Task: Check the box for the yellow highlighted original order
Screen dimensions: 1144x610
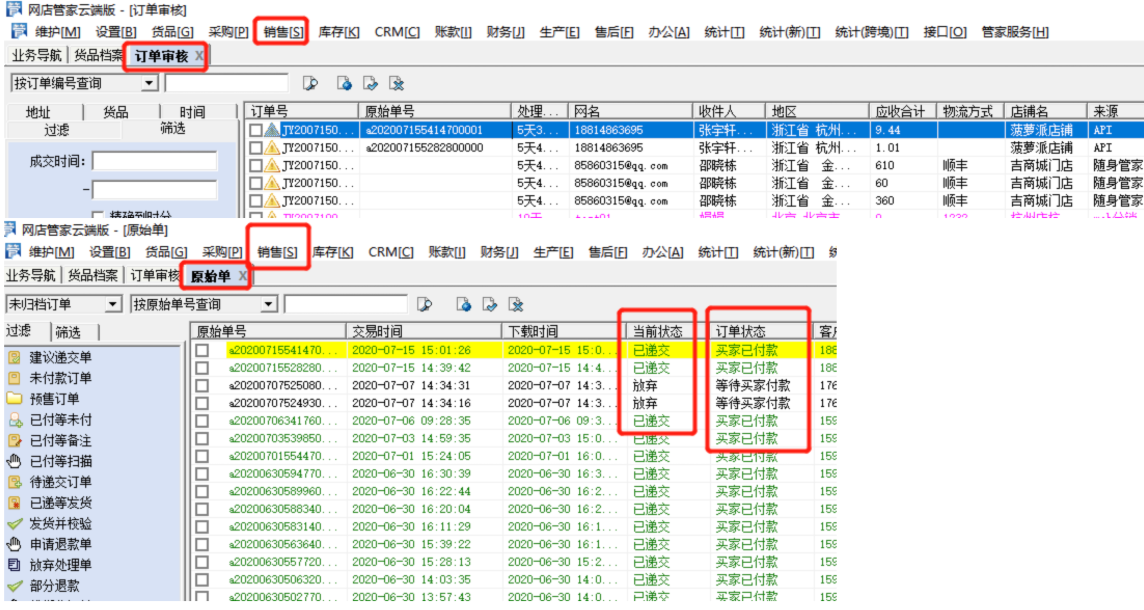Action: pos(202,350)
